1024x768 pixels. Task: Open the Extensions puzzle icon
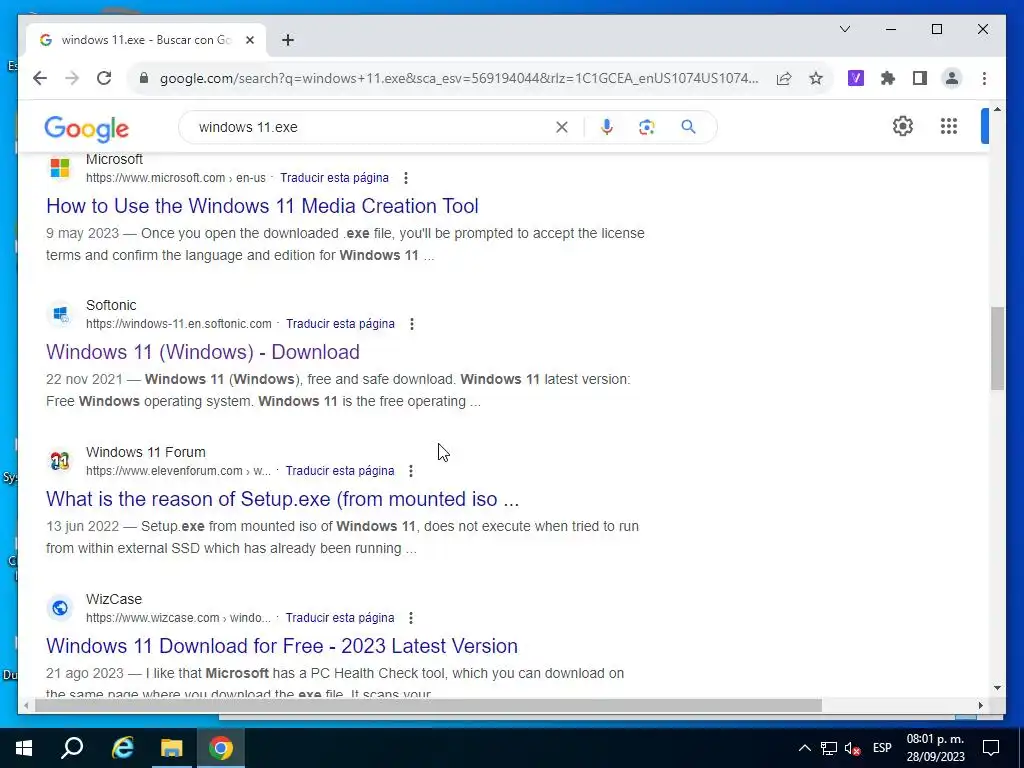point(888,78)
